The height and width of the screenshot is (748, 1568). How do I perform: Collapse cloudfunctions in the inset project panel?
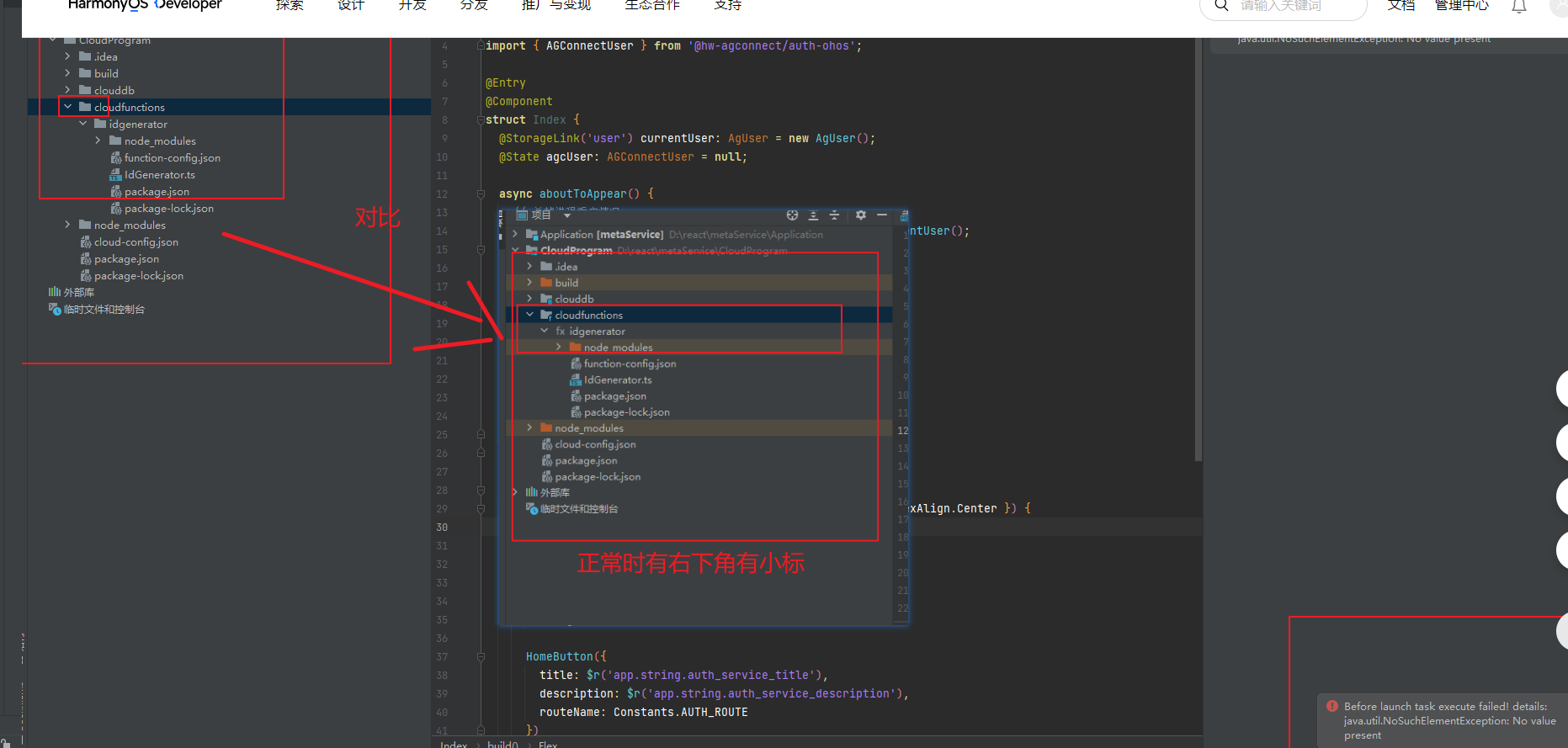[x=529, y=316]
